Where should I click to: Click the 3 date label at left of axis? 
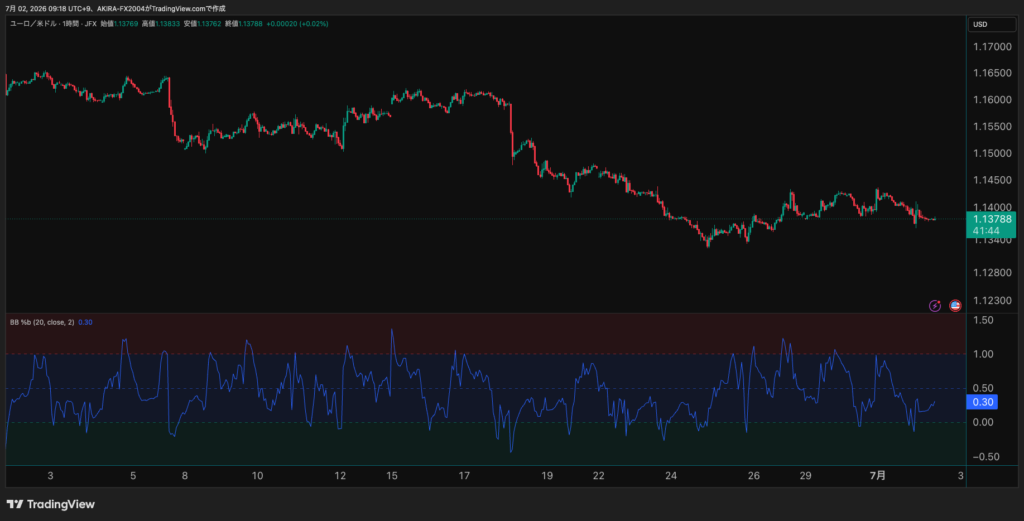coord(50,476)
